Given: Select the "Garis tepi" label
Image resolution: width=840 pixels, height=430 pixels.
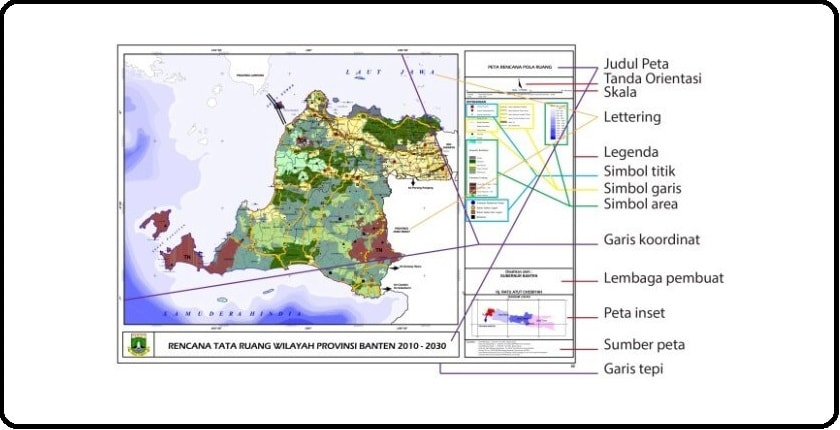Looking at the screenshot, I should click(630, 369).
